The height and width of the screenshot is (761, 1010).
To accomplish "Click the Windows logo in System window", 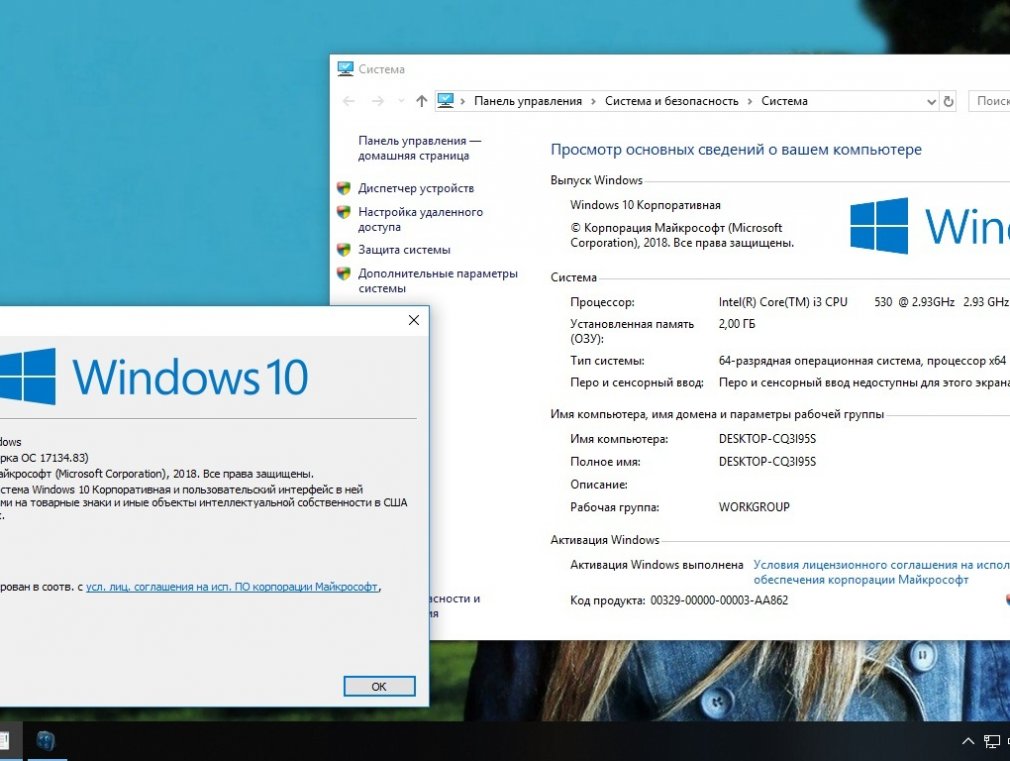I will point(879,226).
